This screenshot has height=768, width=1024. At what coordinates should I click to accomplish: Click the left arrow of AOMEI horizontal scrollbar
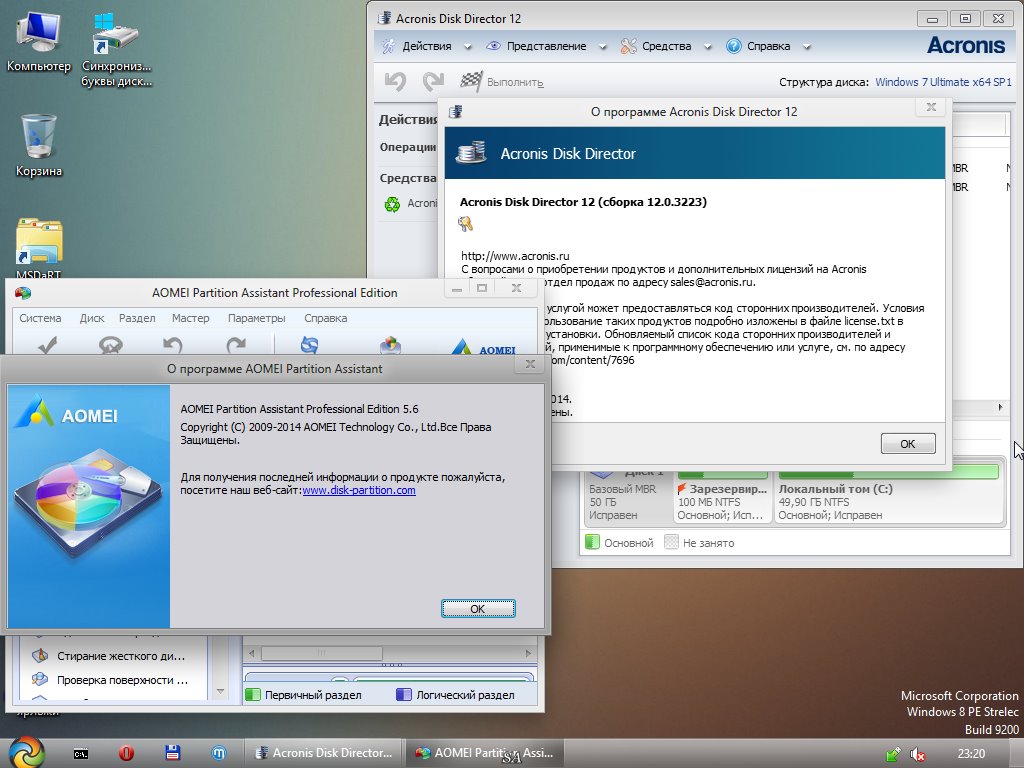coord(251,653)
